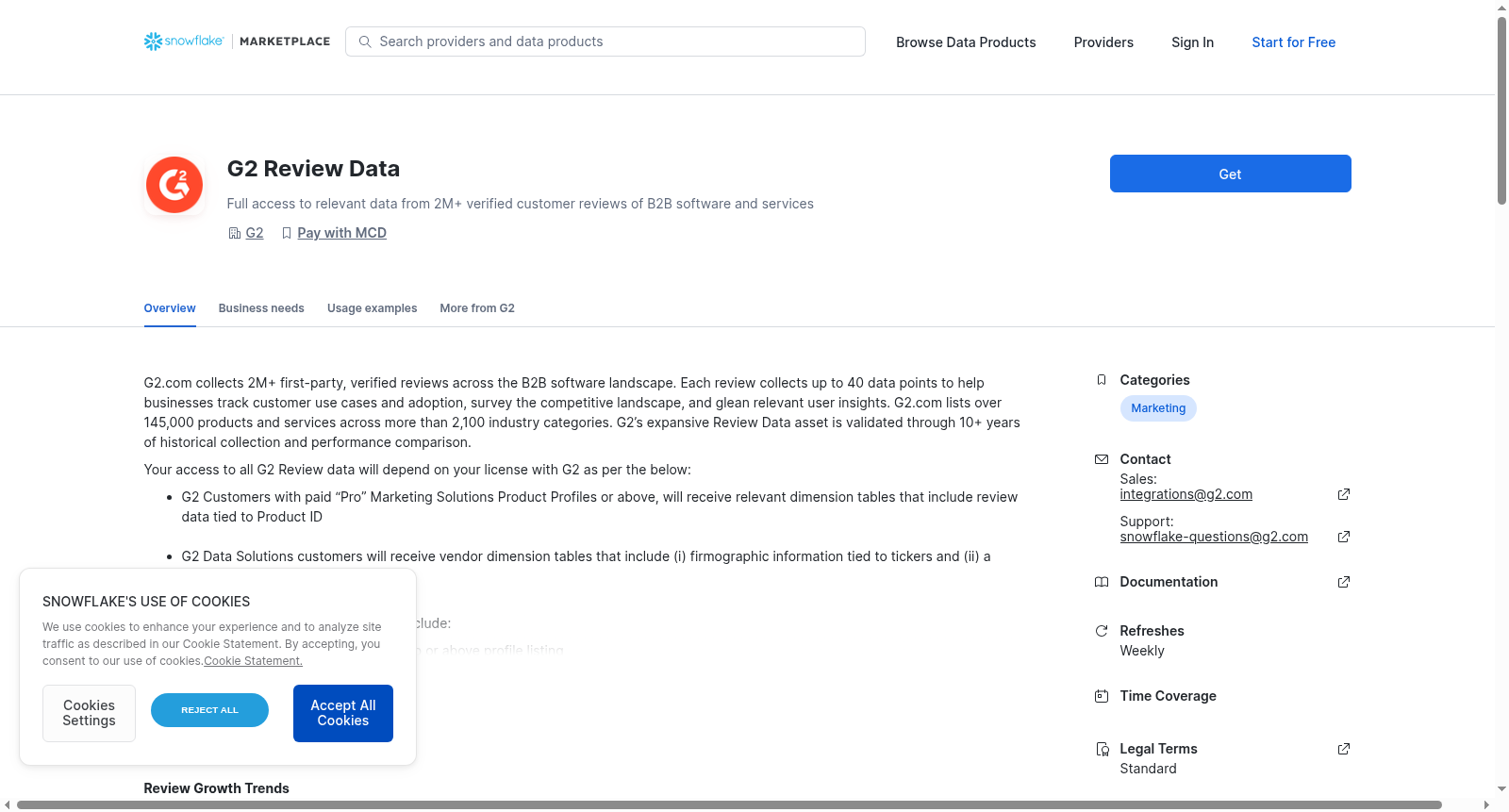Open the Usage examples tab

coord(372,308)
